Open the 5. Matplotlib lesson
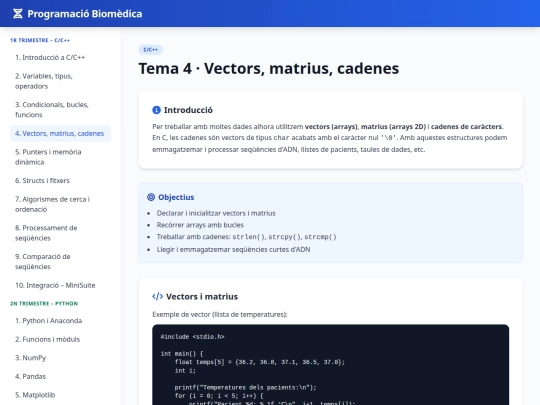Image resolution: width=540 pixels, height=405 pixels. click(61, 395)
